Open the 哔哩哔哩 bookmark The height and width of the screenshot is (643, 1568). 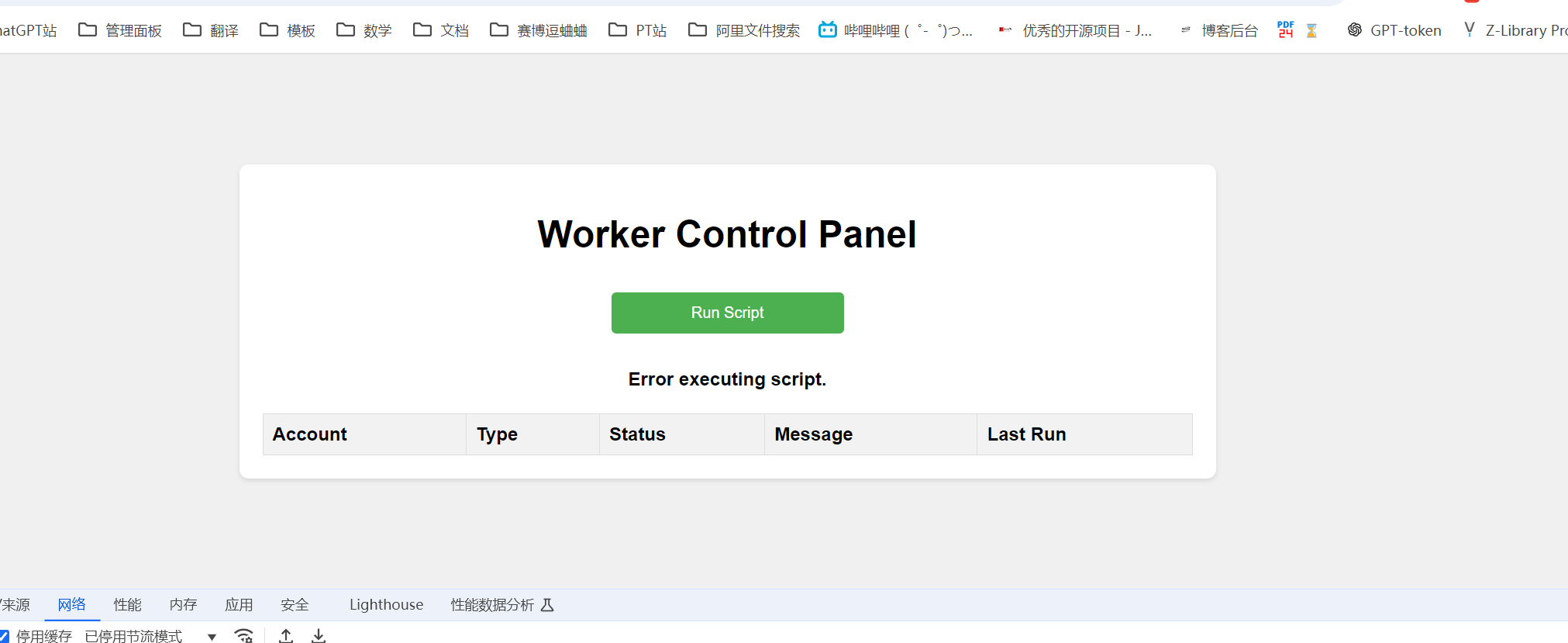coord(896,30)
